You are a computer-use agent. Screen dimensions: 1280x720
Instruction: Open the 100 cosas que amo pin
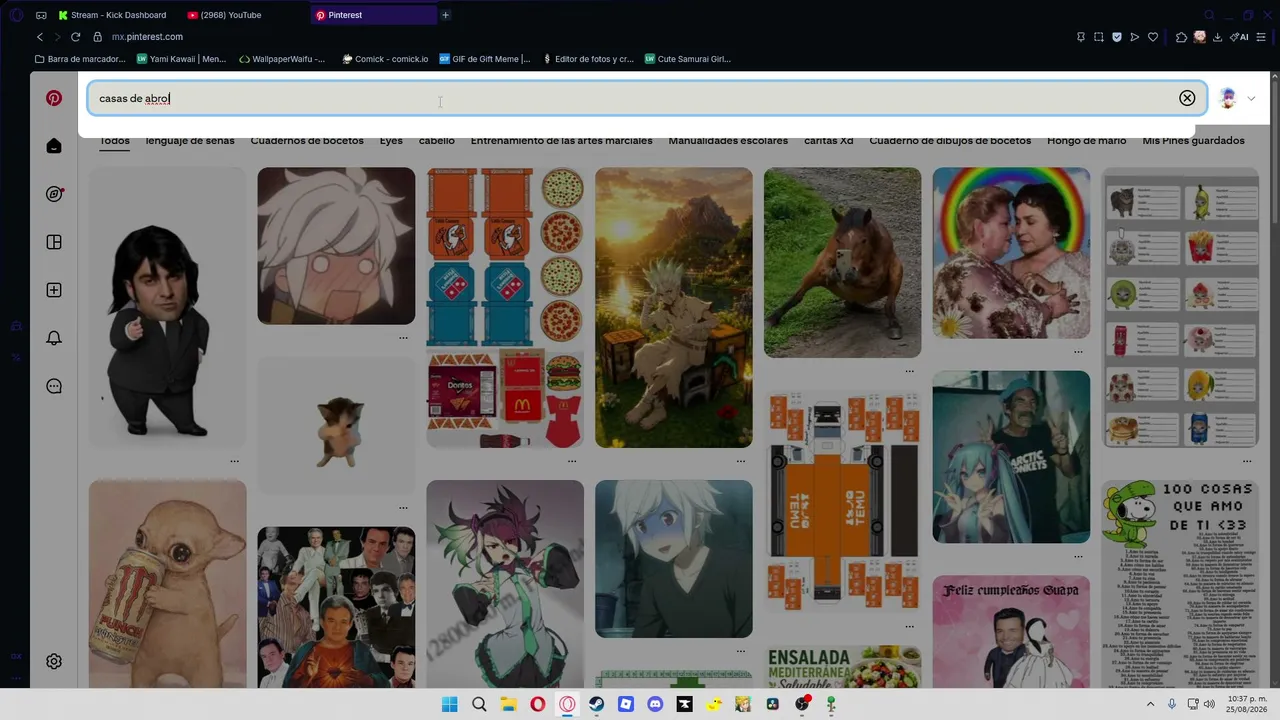1180,583
